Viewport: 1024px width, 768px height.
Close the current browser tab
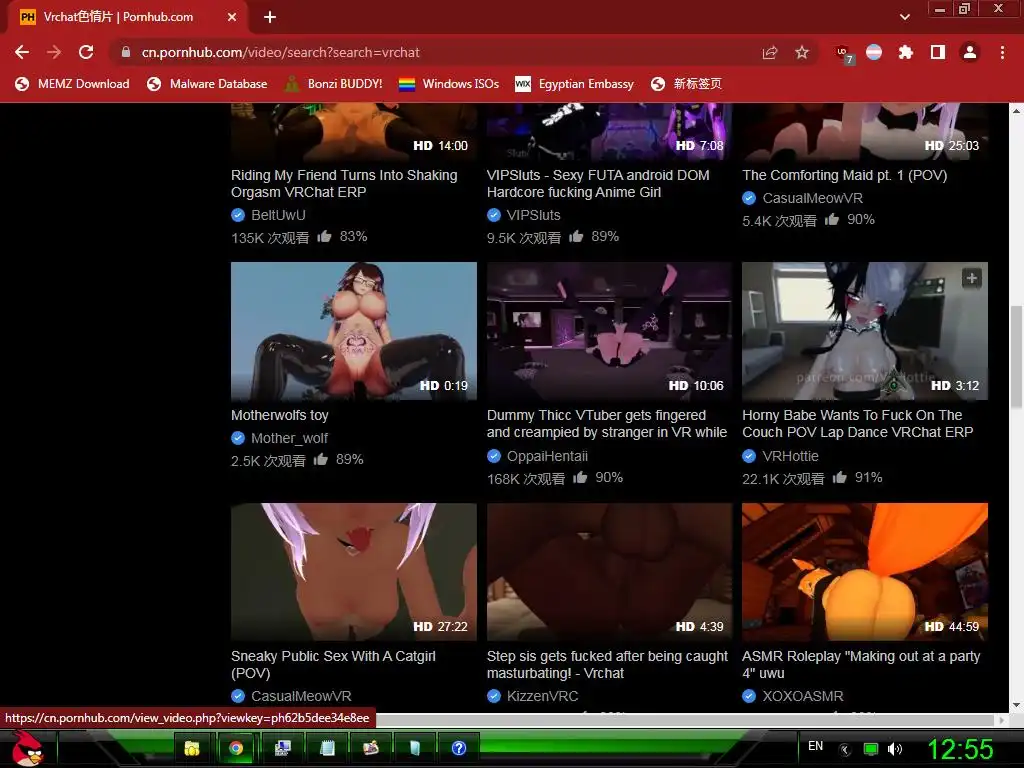click(x=232, y=17)
